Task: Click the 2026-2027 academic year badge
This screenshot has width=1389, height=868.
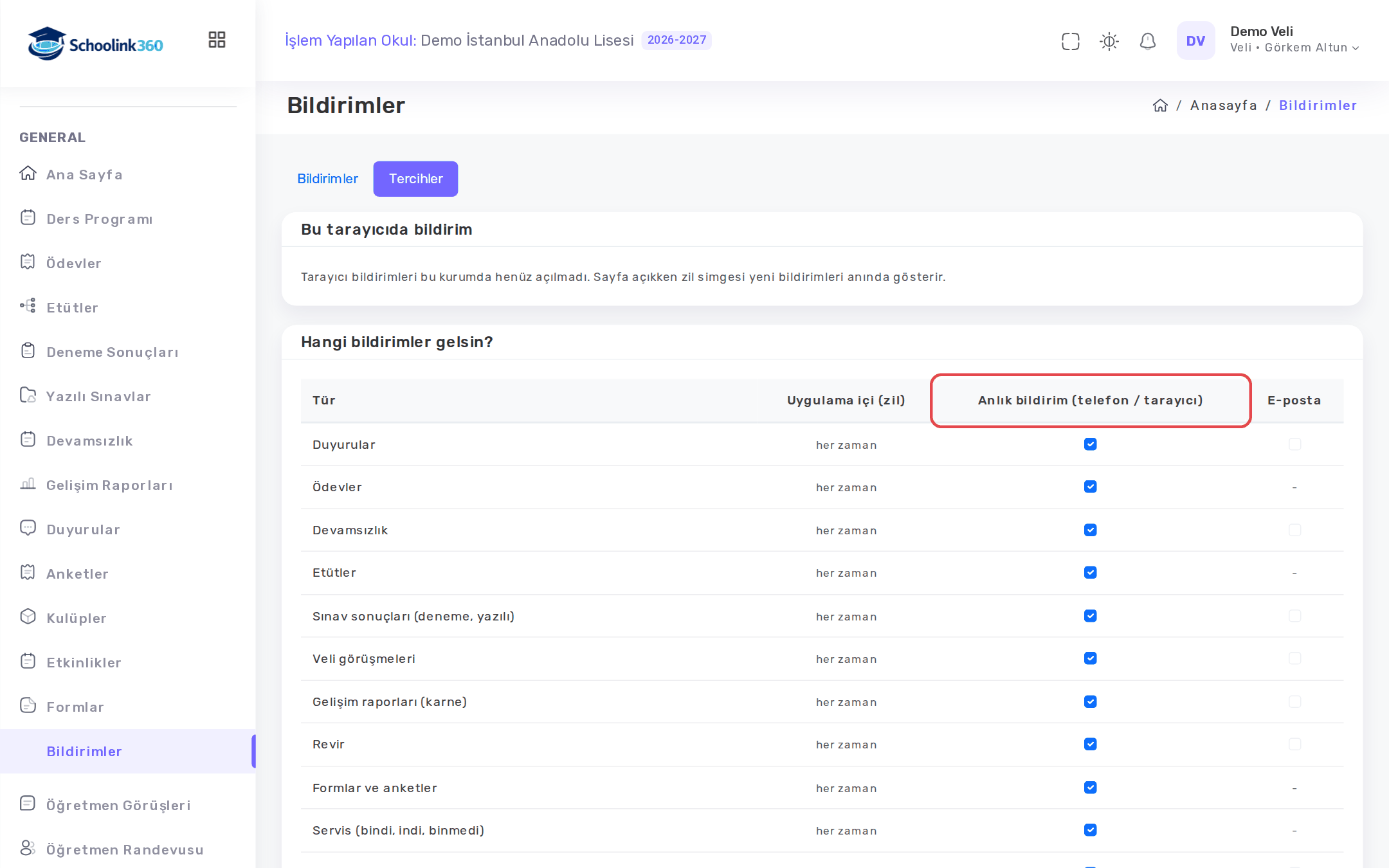Action: click(x=676, y=40)
